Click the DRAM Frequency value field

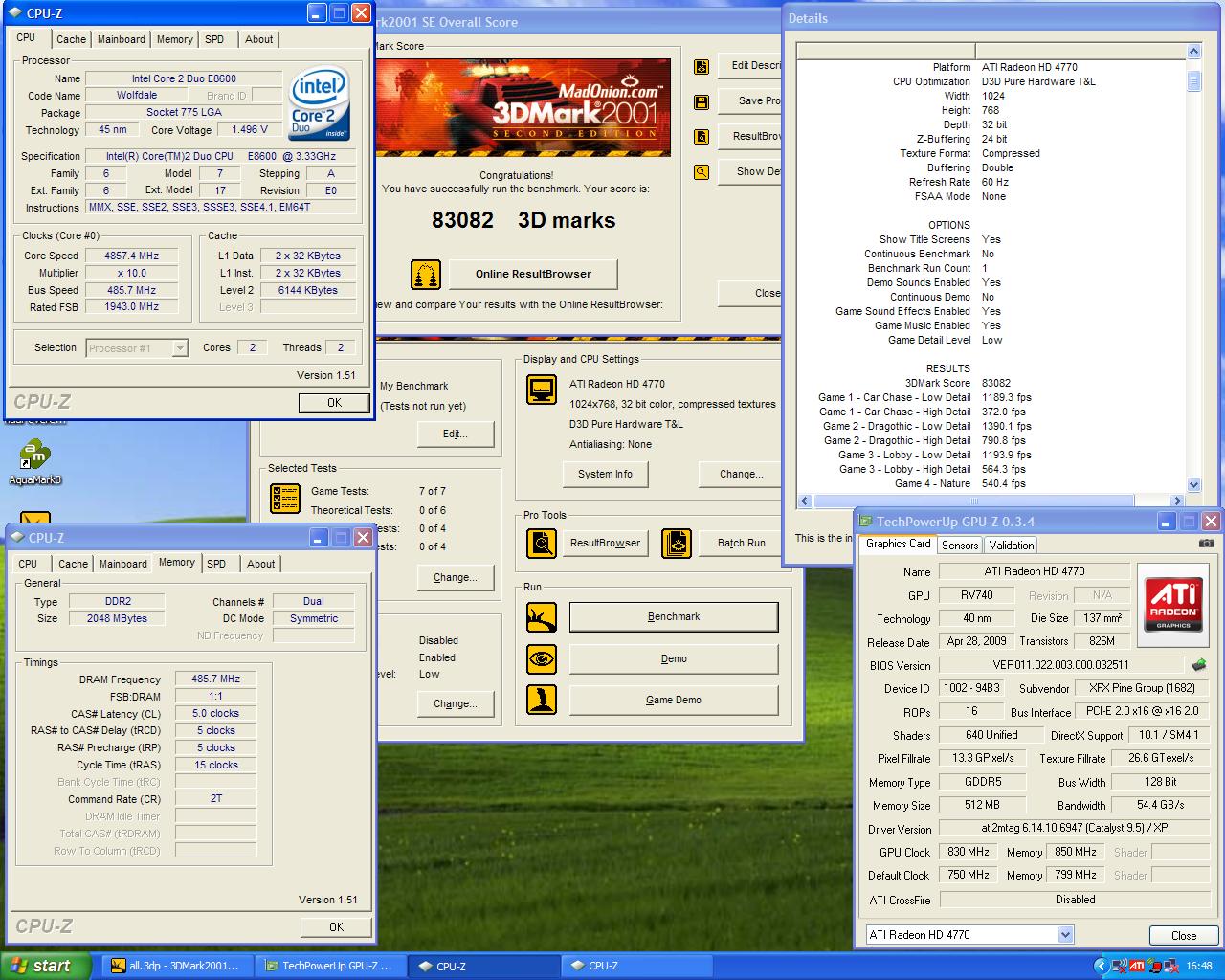point(216,679)
